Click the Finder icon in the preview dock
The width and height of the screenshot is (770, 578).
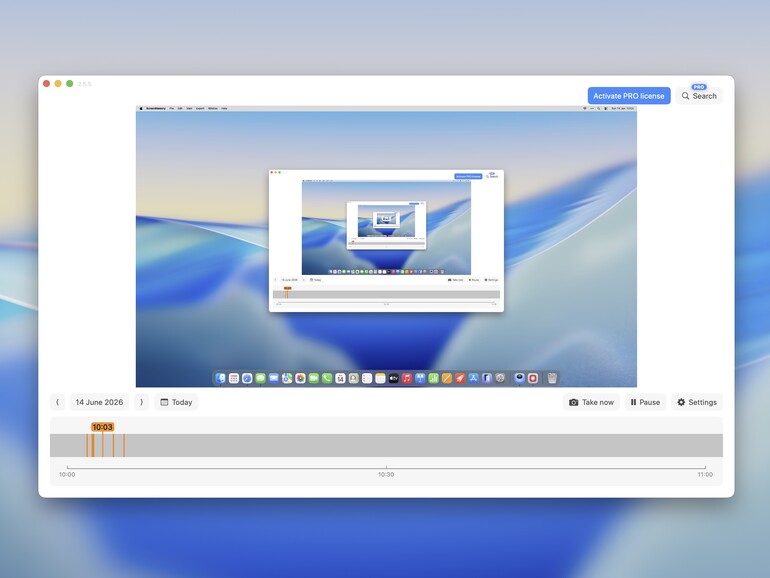[220, 378]
